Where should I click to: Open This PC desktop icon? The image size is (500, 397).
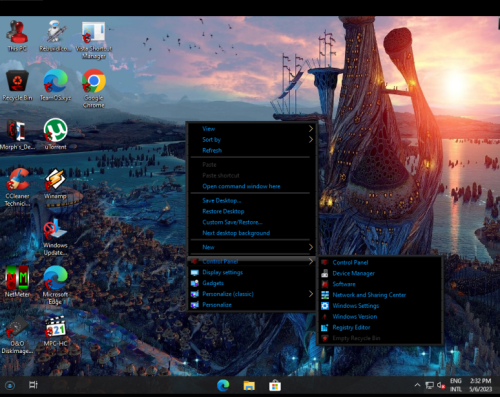(x=17, y=36)
